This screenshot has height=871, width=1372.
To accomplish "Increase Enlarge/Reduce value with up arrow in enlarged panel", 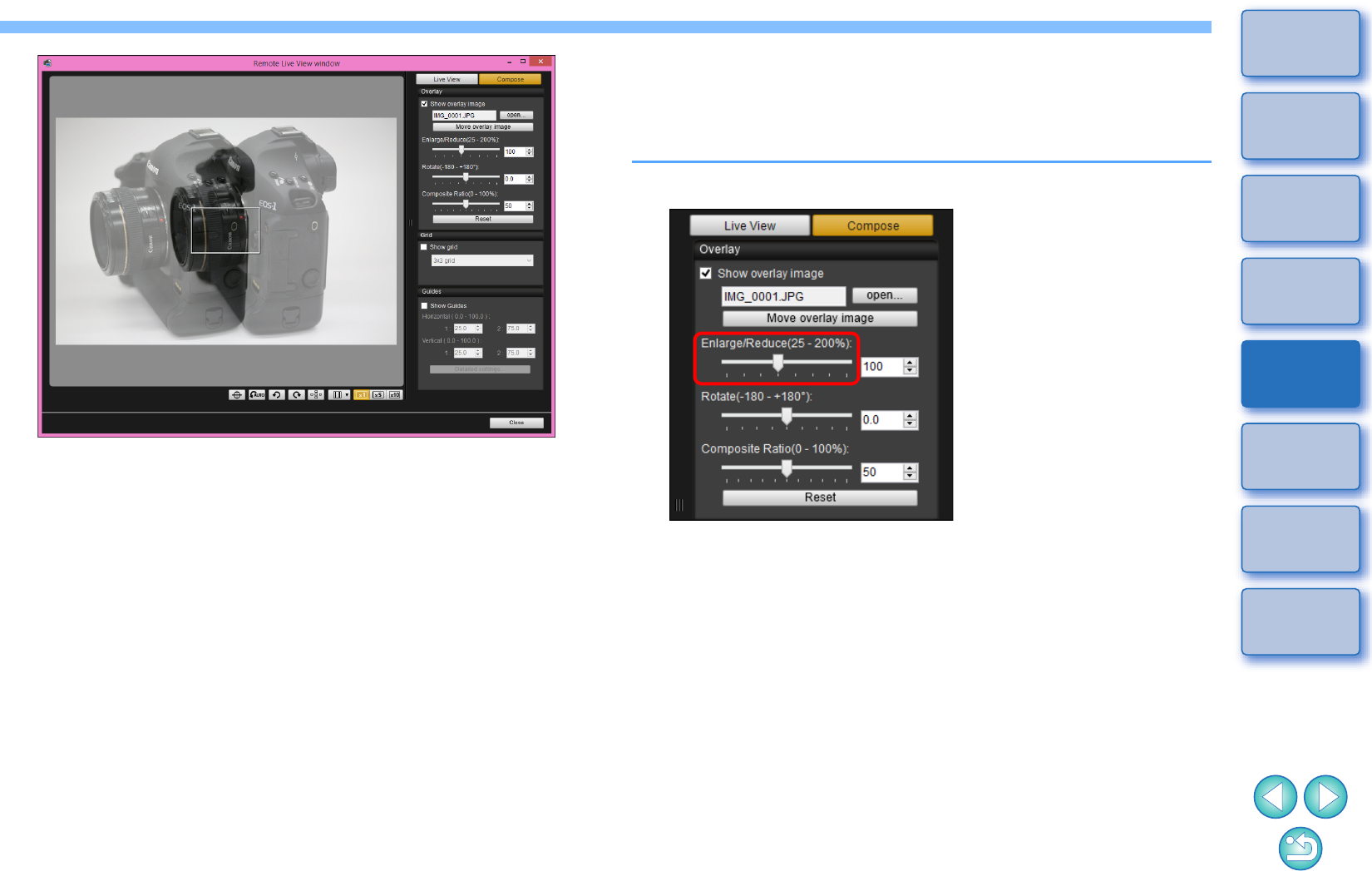I will point(911,363).
